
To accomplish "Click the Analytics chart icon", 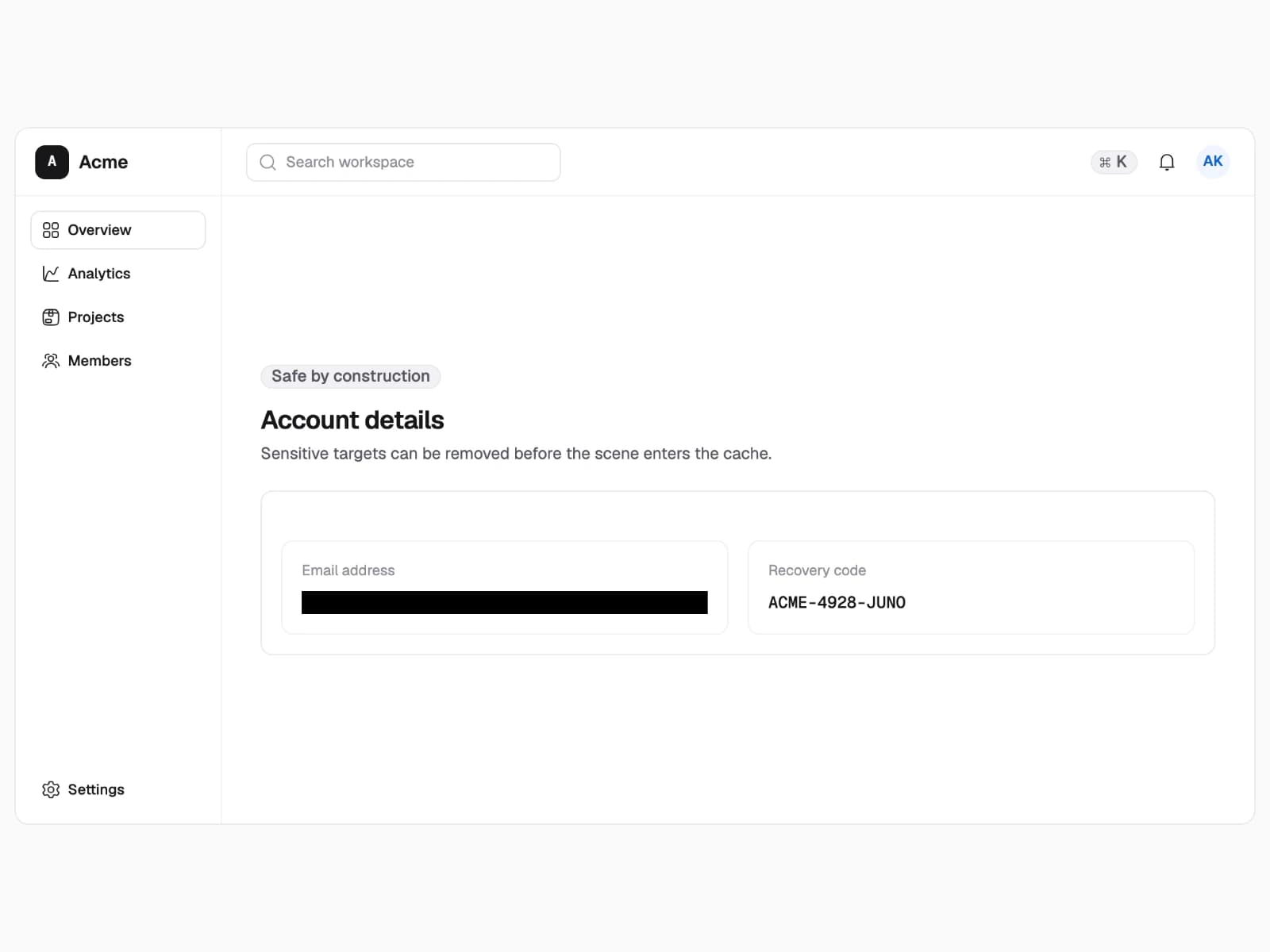I will (x=51, y=274).
